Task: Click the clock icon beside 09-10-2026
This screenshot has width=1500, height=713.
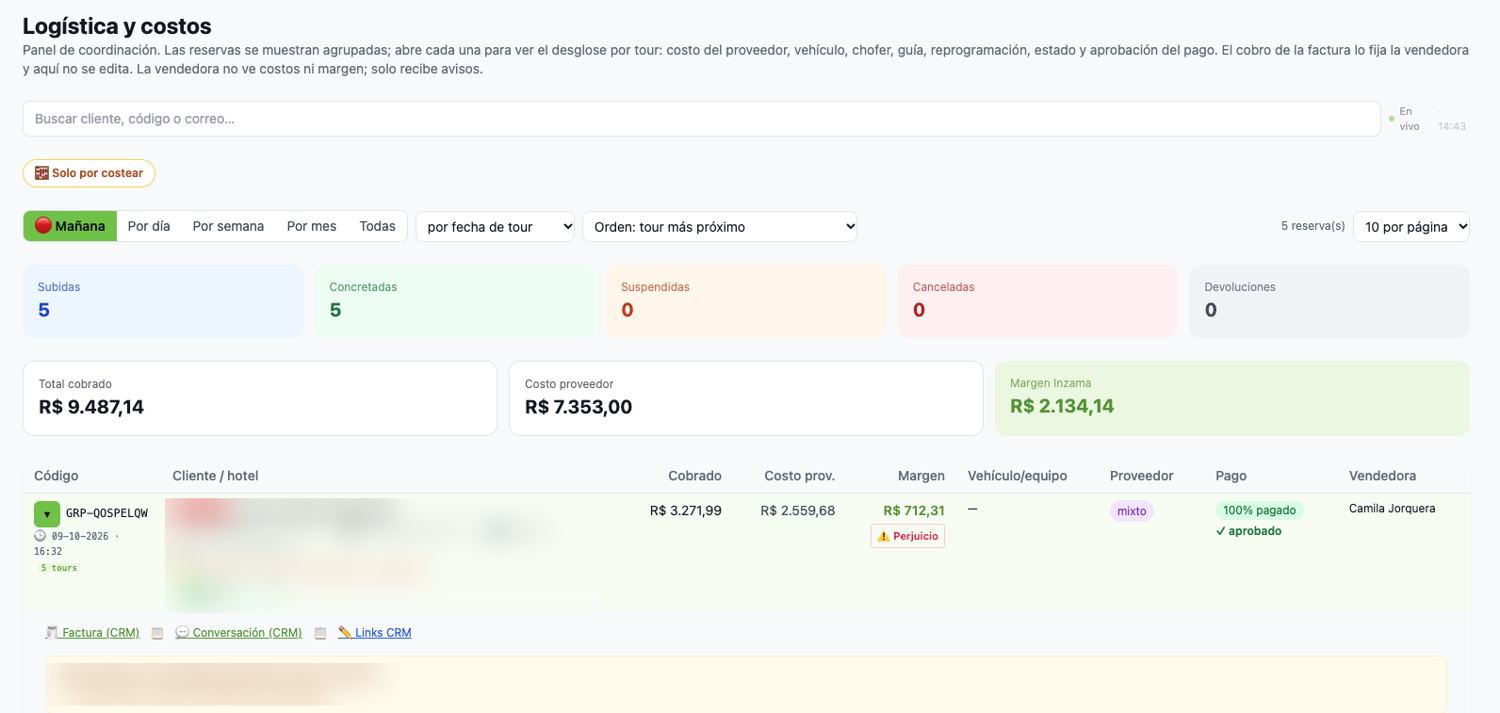Action: pos(40,535)
